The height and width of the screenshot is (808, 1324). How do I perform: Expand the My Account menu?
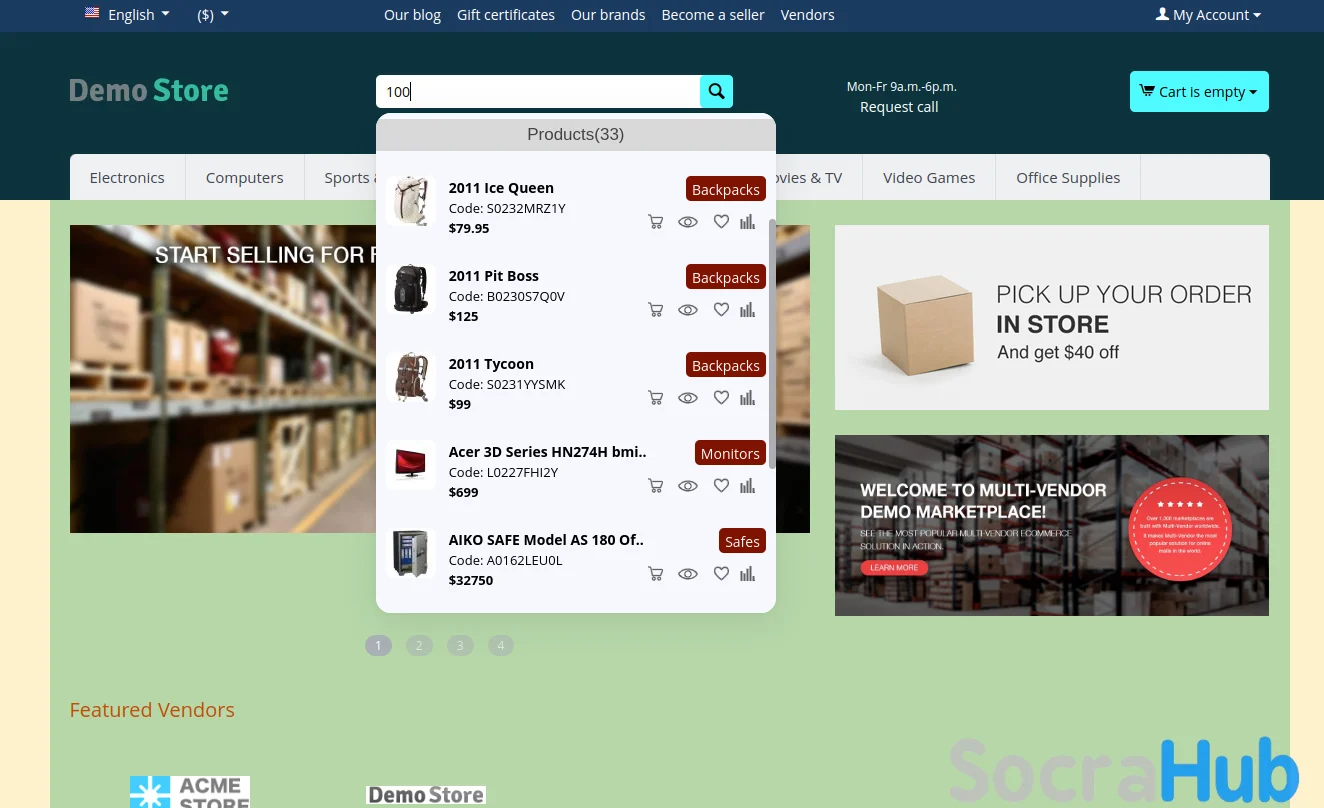(x=1208, y=15)
